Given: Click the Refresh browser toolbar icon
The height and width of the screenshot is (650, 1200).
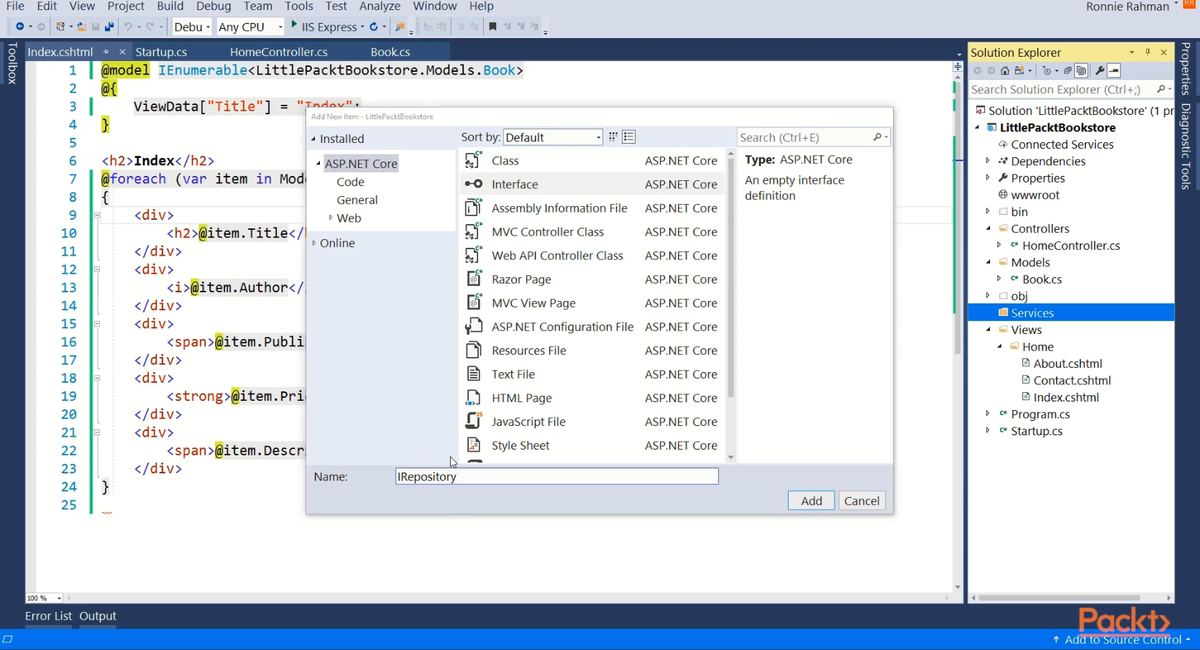Looking at the screenshot, I should click(x=374, y=27).
